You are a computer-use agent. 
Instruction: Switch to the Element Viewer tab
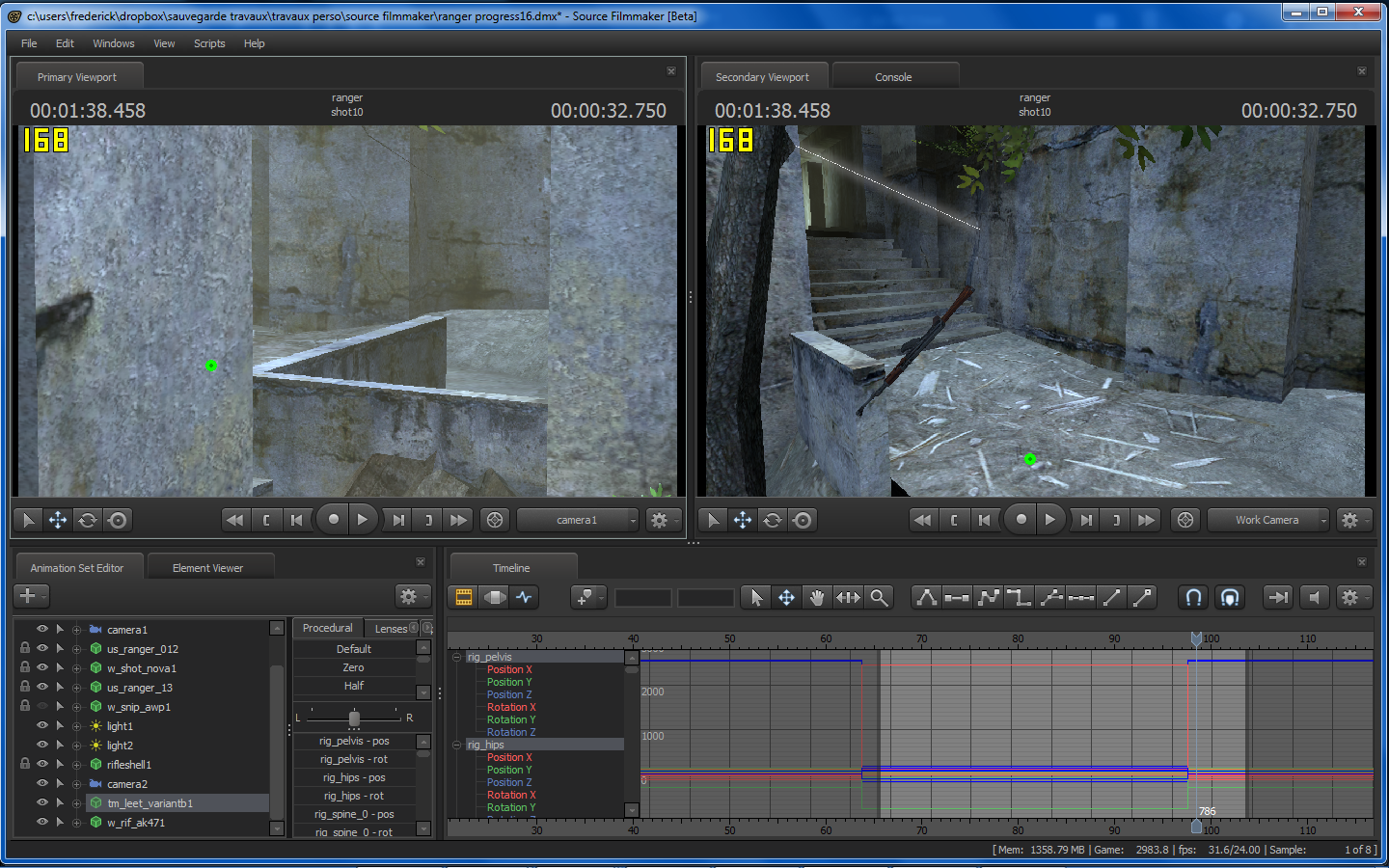[207, 568]
